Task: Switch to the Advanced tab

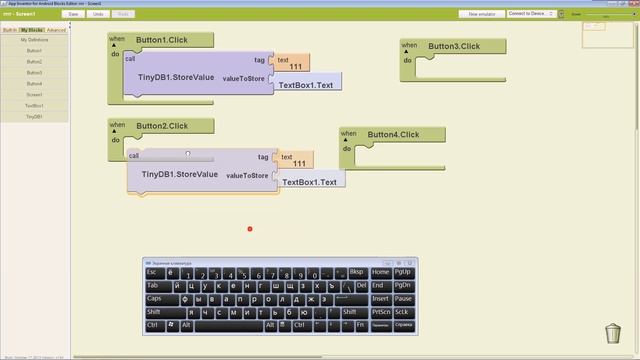Action: [56, 30]
